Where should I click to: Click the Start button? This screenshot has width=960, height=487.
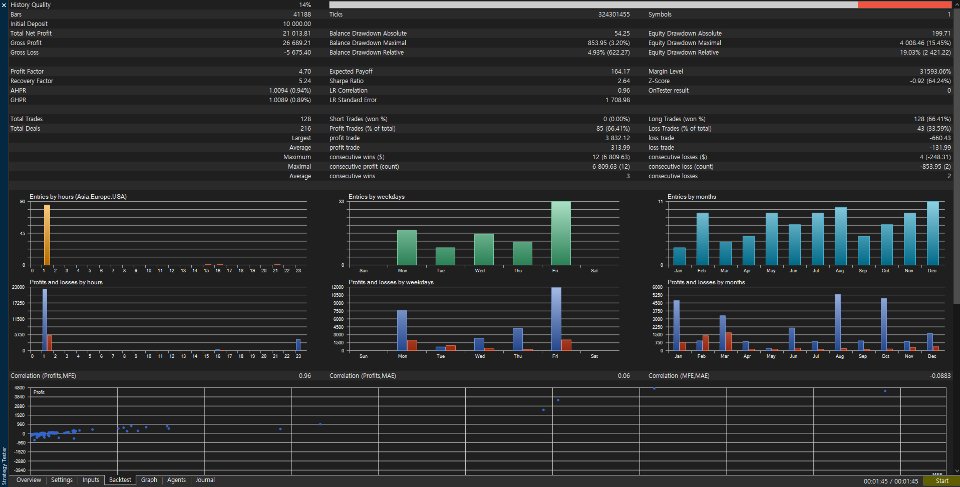[942, 481]
